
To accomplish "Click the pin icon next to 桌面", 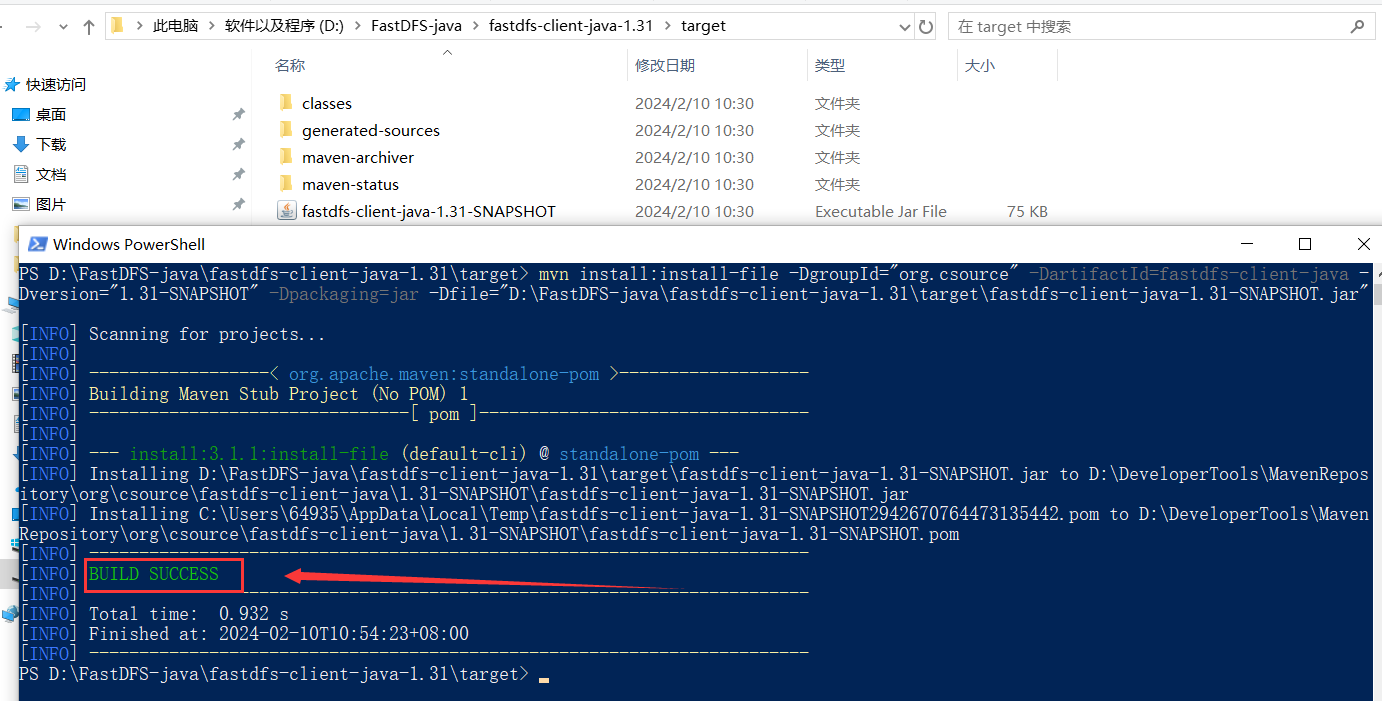I will [x=238, y=115].
